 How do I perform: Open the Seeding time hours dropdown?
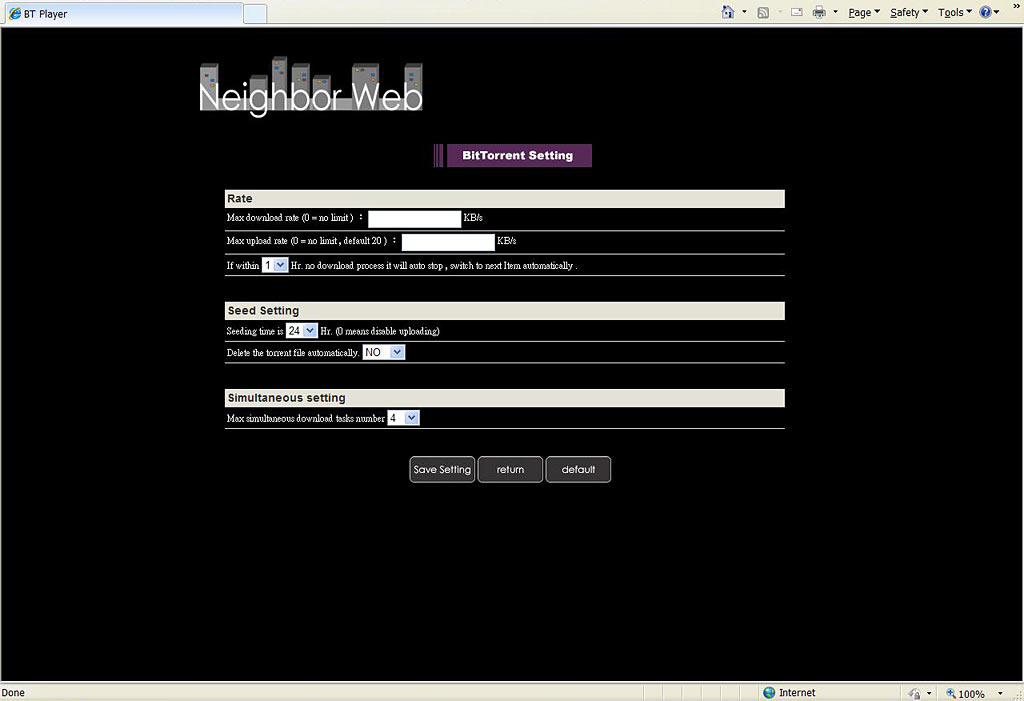pos(302,331)
